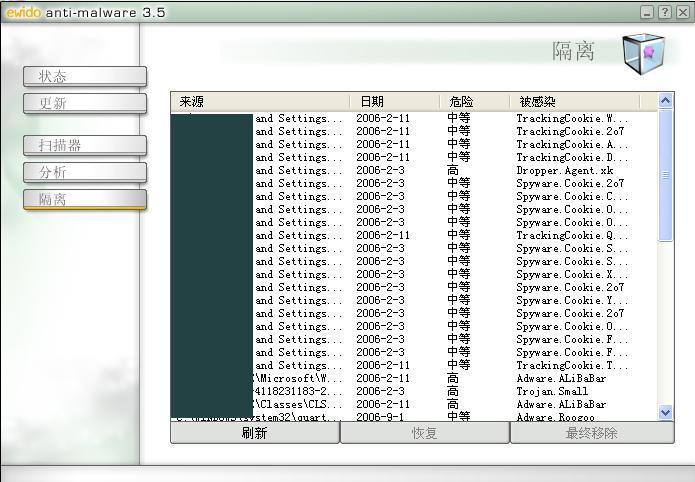
Task: Select the TrackingCookie.2o7 entry
Action: coord(570,131)
